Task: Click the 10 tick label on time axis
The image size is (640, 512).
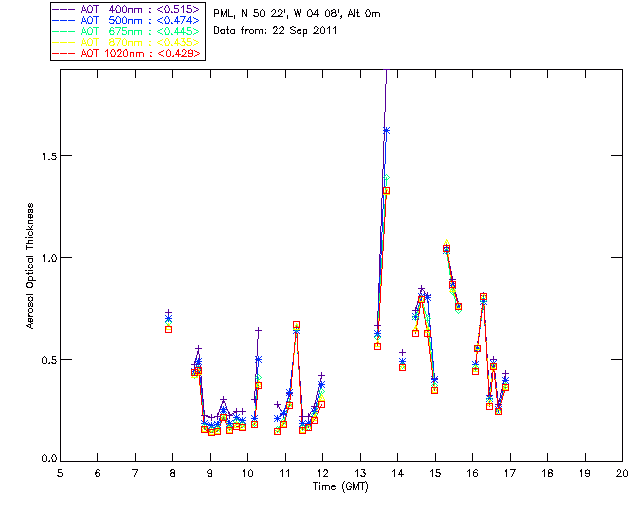Action: tap(247, 472)
